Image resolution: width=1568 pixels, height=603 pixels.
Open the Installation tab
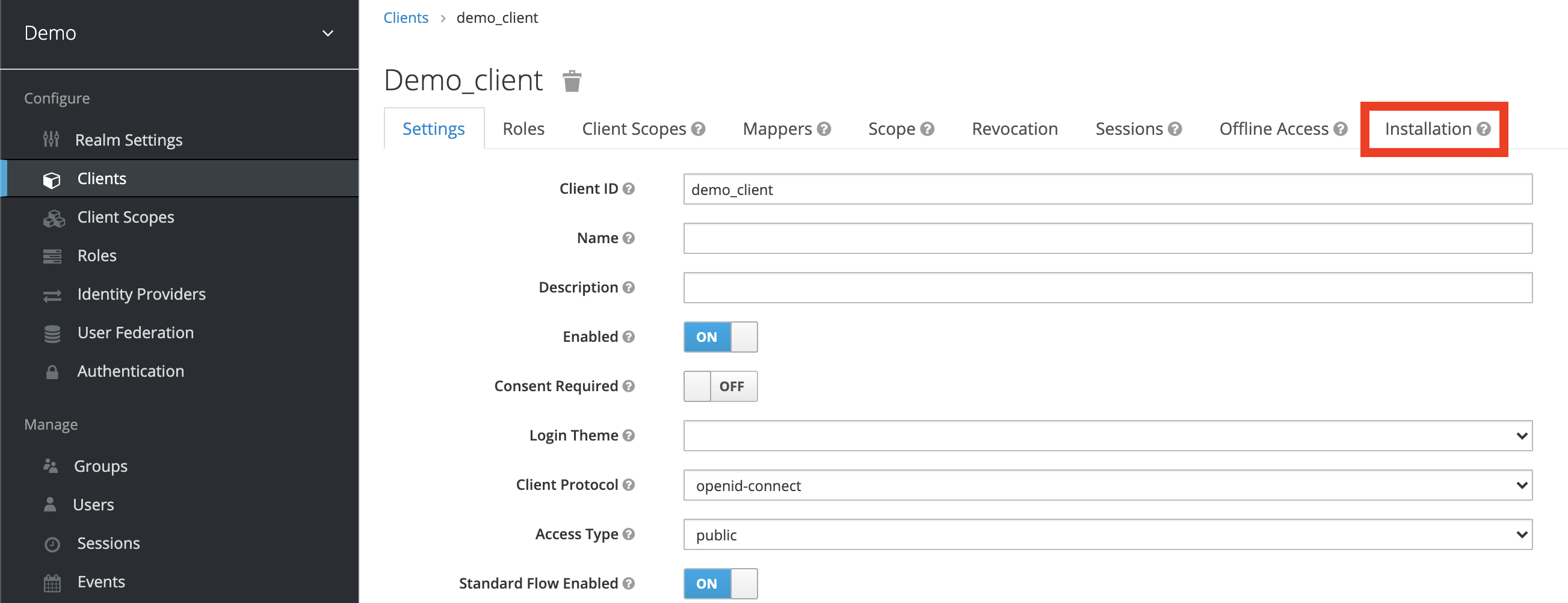click(1427, 129)
